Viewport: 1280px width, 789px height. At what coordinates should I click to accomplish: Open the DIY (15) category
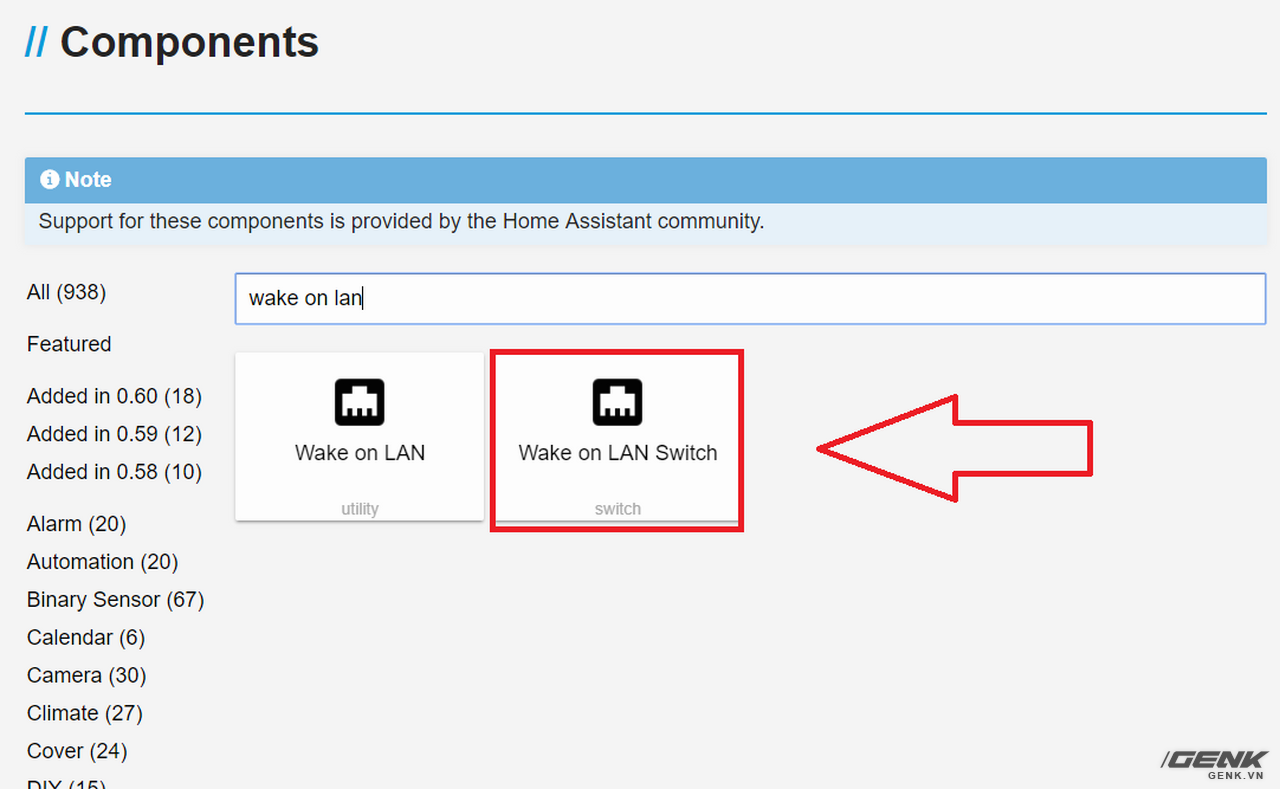click(x=66, y=782)
